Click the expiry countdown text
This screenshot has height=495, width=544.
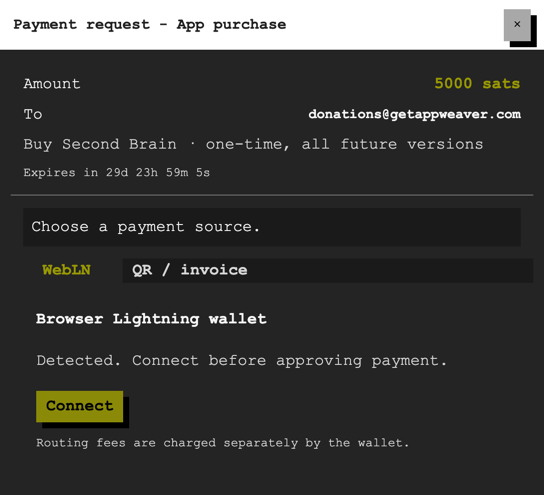117,172
